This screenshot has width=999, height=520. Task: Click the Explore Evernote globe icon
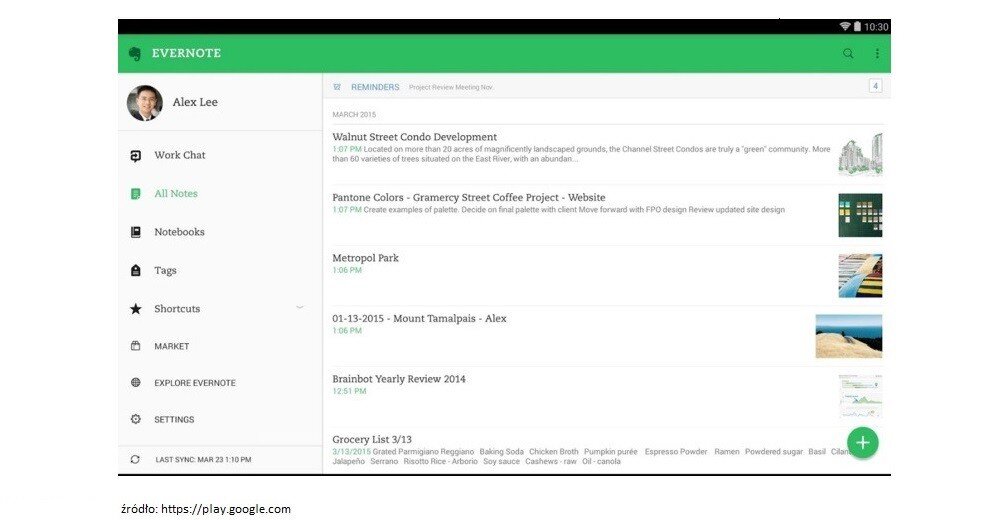(136, 382)
